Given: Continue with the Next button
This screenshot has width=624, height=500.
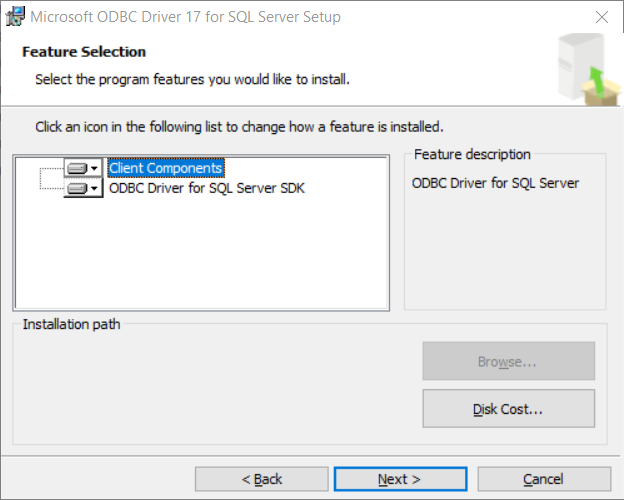Looking at the screenshot, I should (x=400, y=479).
